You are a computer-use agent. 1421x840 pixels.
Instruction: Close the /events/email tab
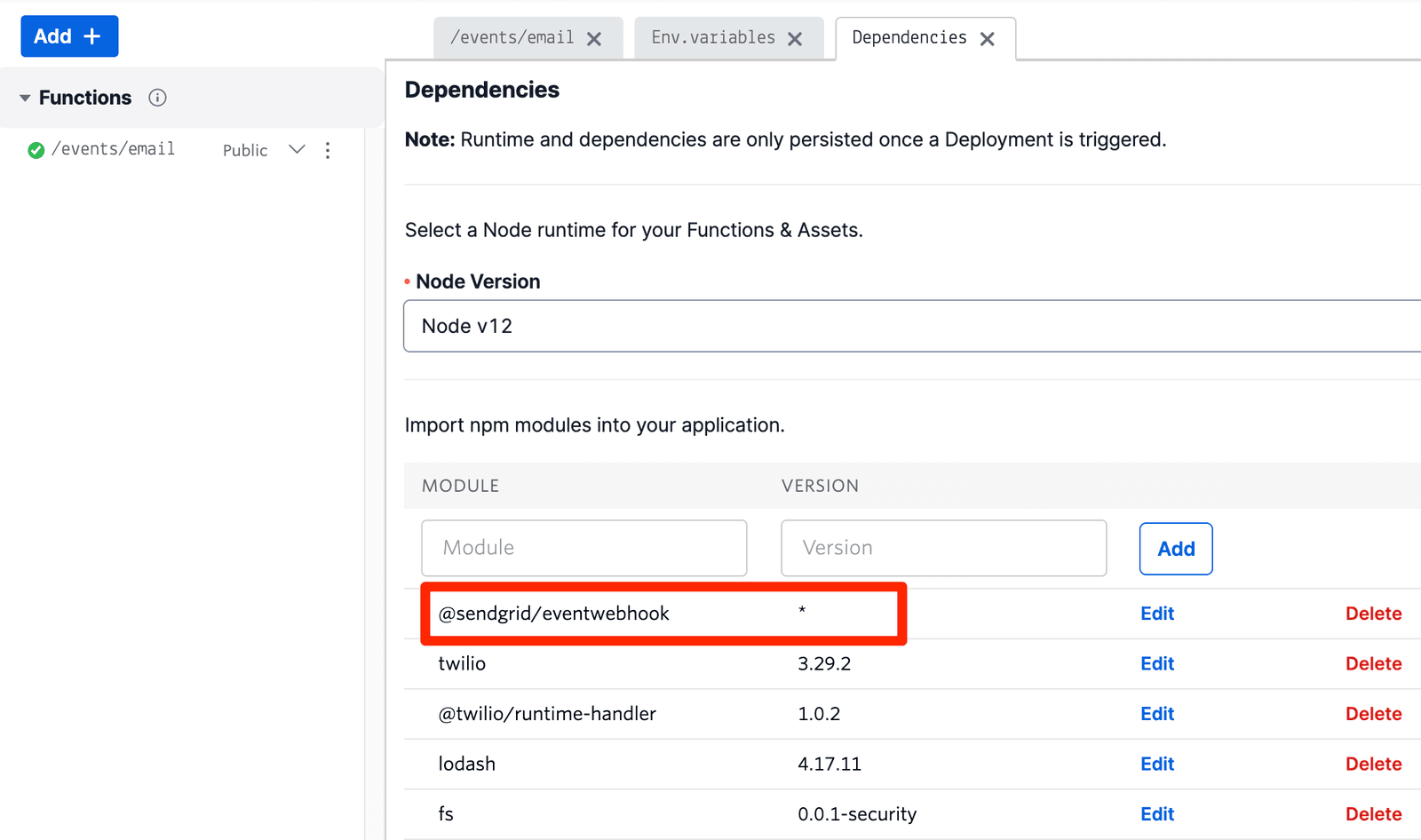pyautogui.click(x=594, y=37)
